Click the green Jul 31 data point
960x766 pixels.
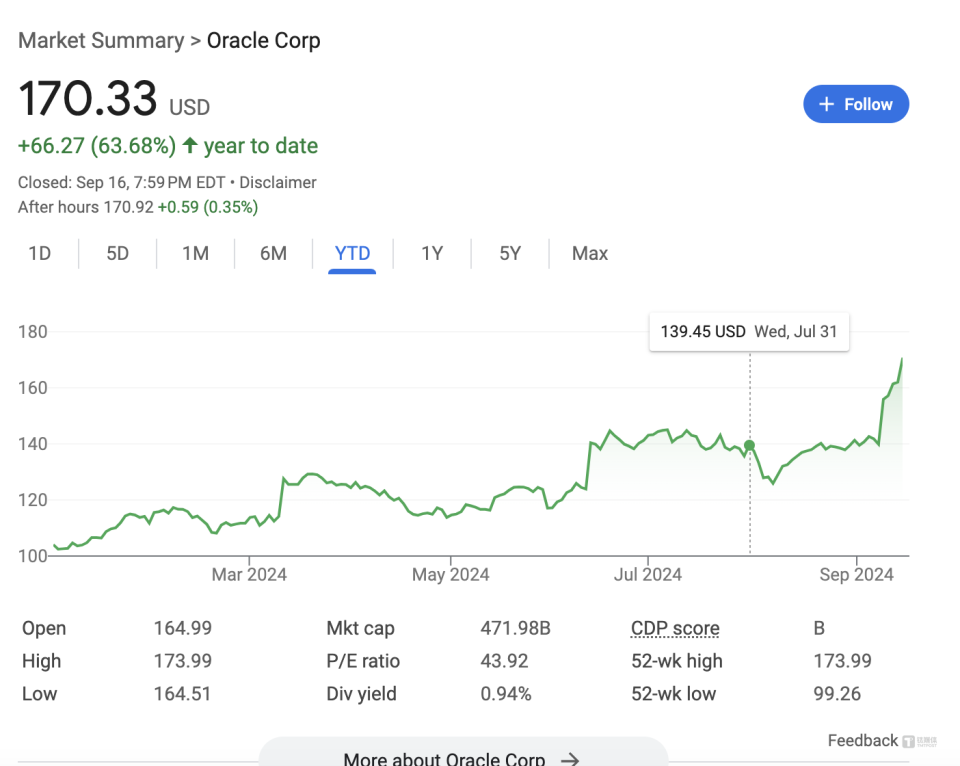(x=750, y=446)
